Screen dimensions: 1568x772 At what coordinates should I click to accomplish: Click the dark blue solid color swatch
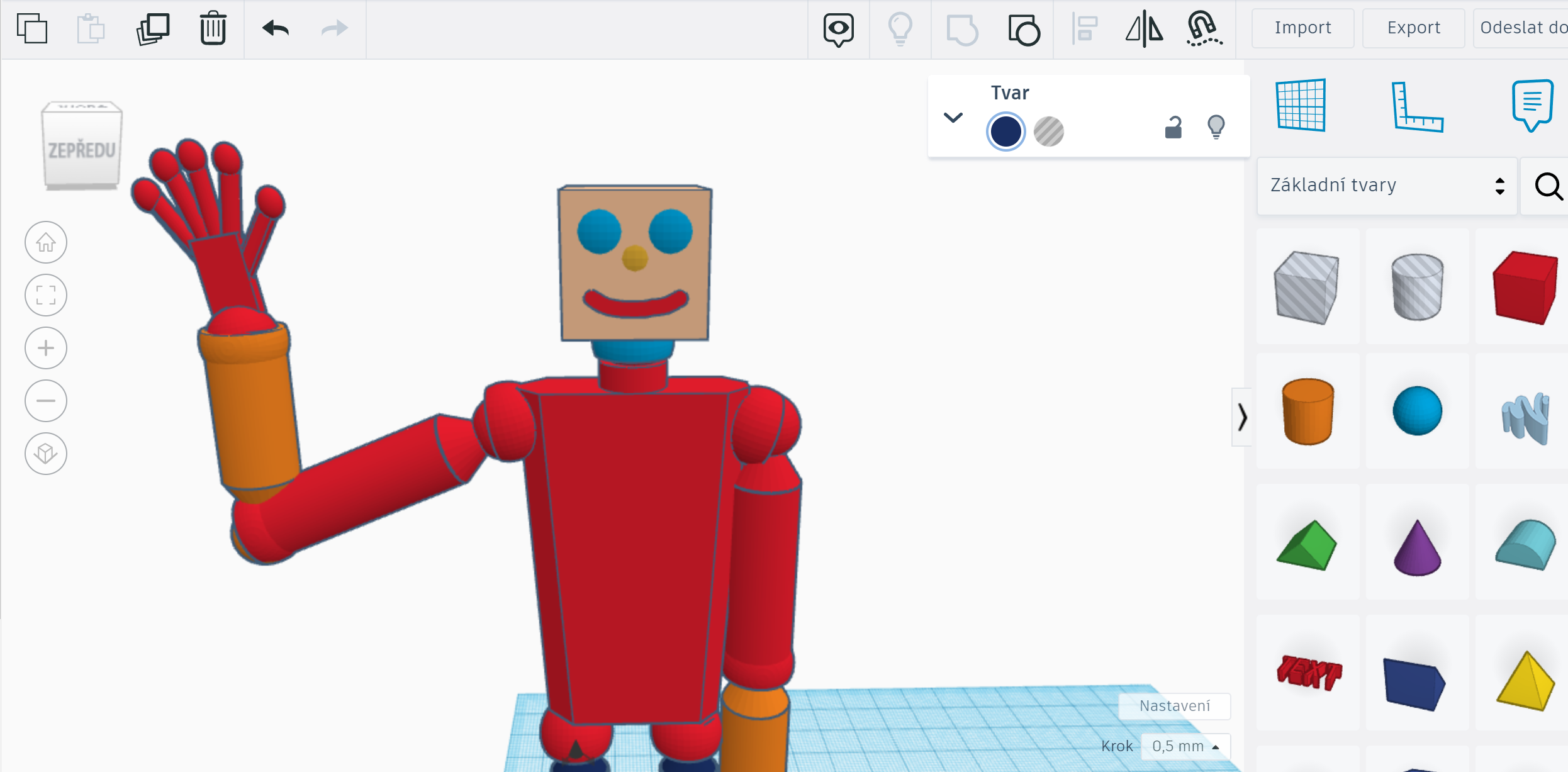click(x=1005, y=131)
